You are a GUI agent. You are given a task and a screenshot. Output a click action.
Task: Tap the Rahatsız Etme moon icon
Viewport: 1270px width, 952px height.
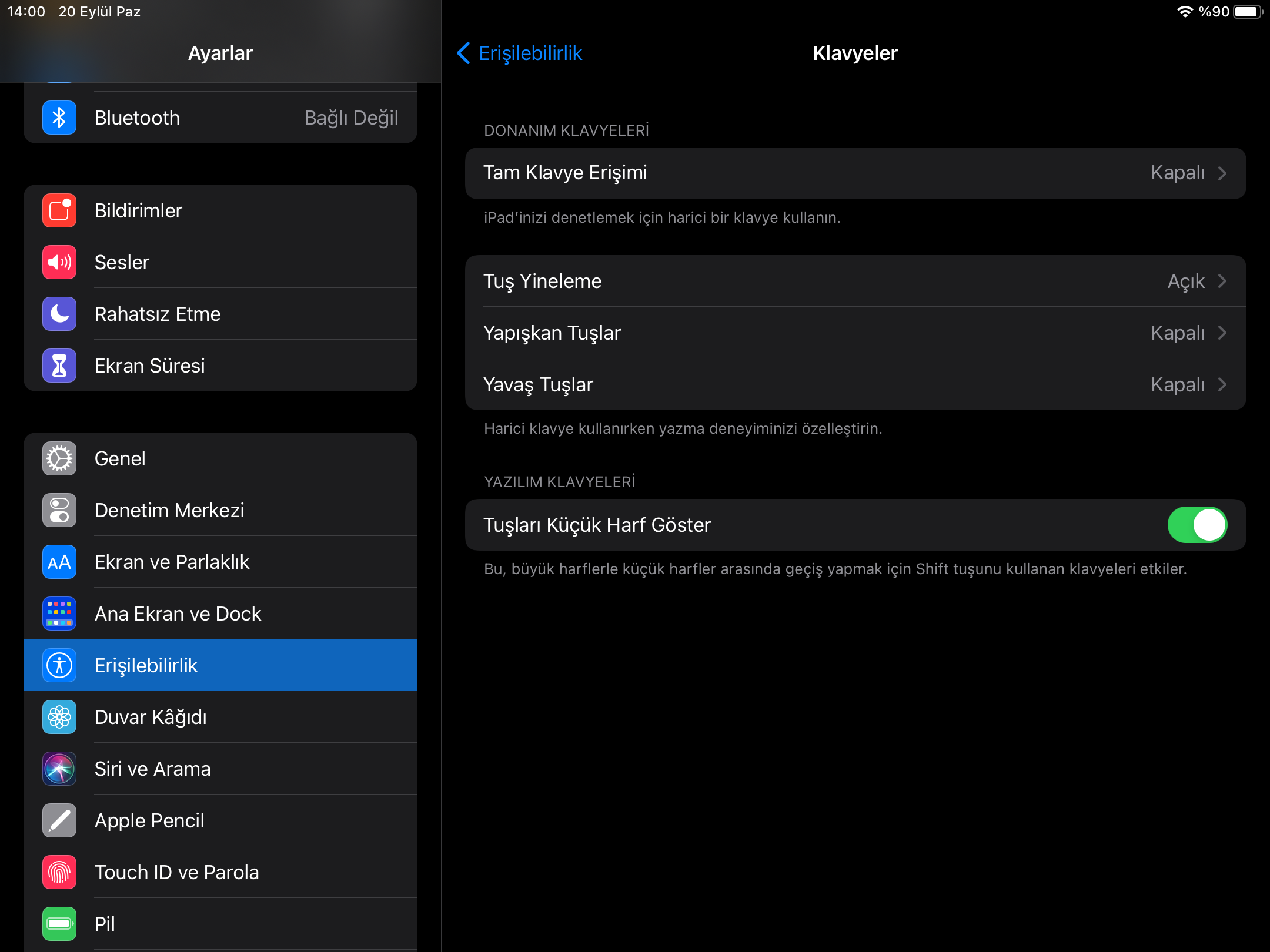pos(59,314)
